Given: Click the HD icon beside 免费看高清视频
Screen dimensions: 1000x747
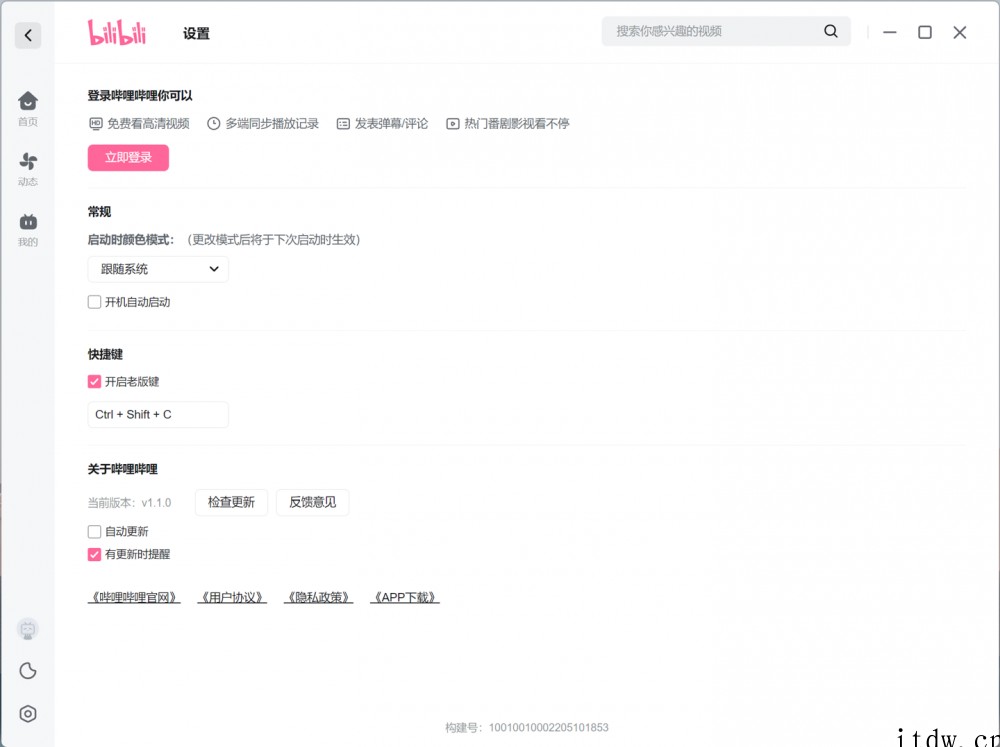Looking at the screenshot, I should (x=96, y=124).
